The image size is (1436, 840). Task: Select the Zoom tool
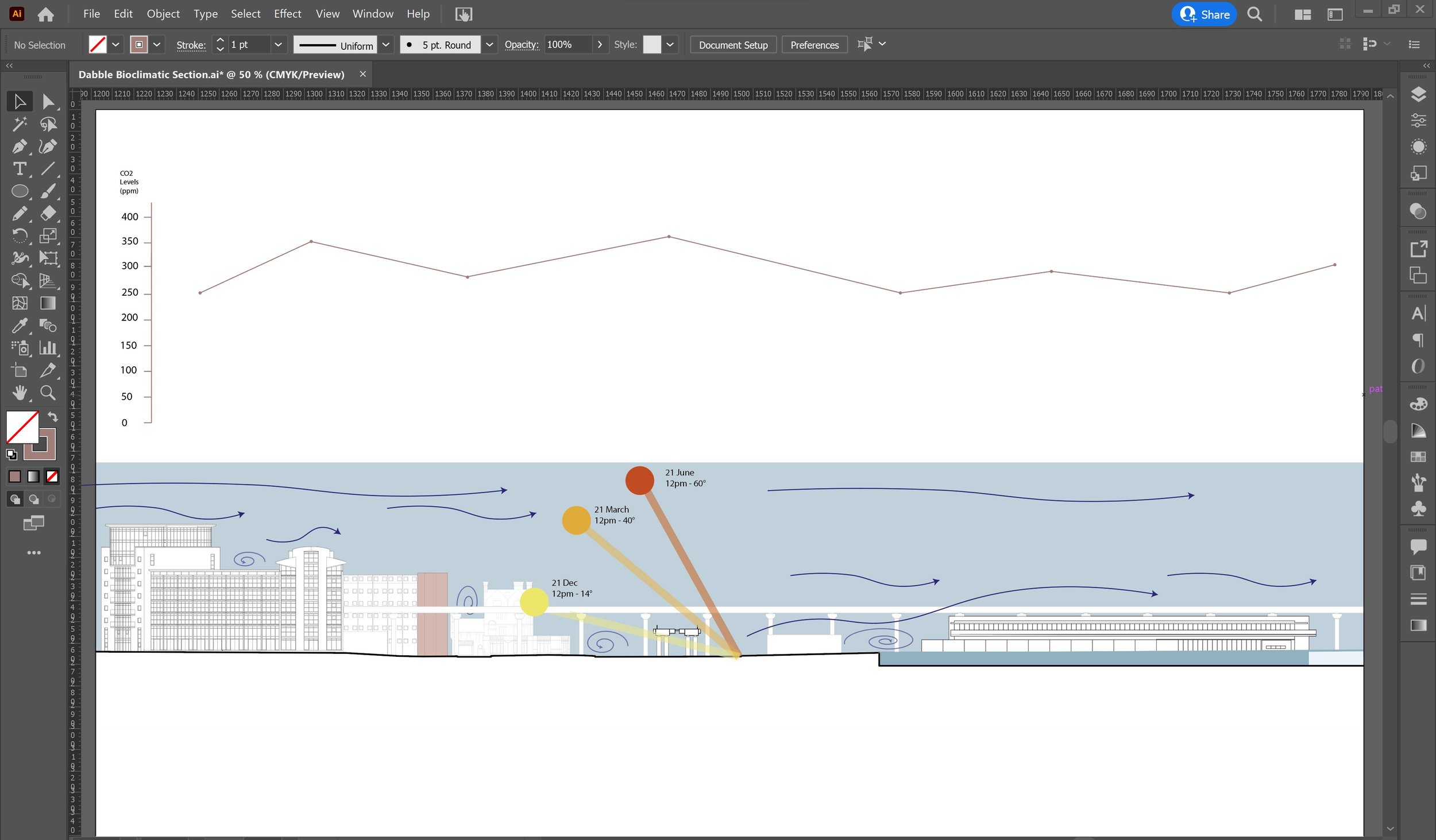48,393
